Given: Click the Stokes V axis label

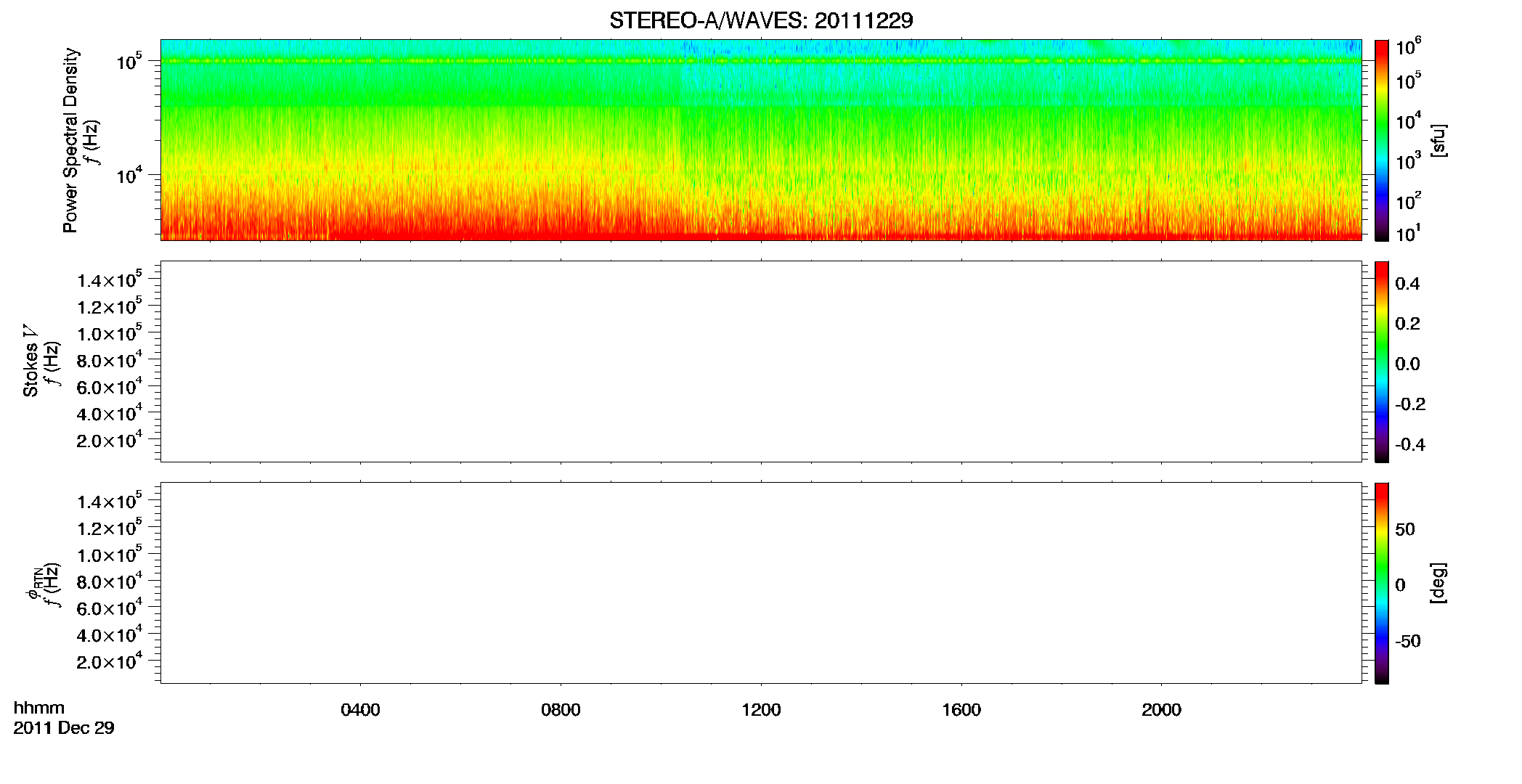Looking at the screenshot, I should (x=30, y=361).
